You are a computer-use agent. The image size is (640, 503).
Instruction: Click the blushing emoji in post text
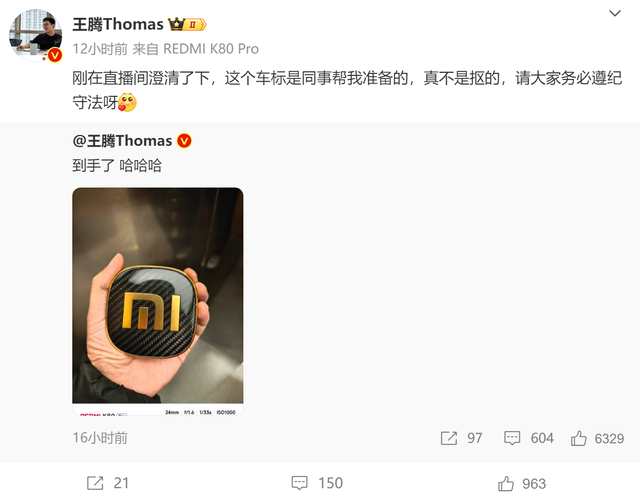tap(127, 102)
